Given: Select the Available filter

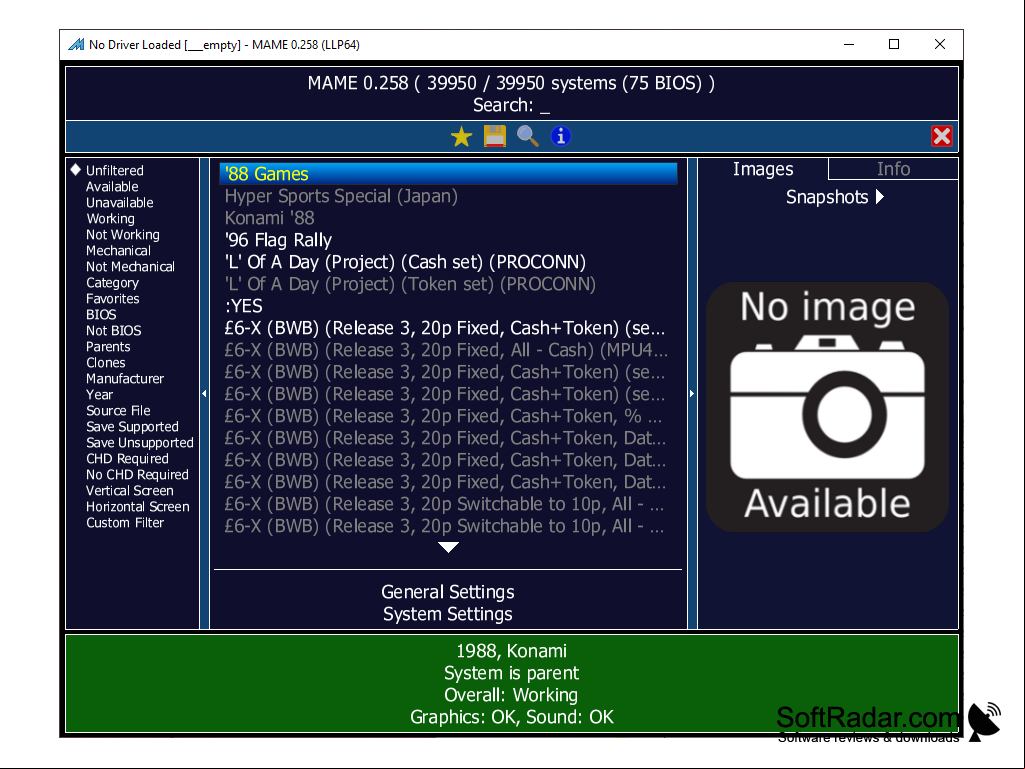Looking at the screenshot, I should [x=112, y=186].
